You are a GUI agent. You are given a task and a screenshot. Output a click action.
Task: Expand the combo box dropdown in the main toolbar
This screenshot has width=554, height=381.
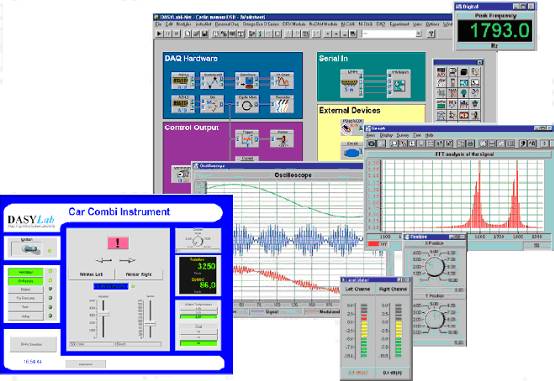(419, 34)
